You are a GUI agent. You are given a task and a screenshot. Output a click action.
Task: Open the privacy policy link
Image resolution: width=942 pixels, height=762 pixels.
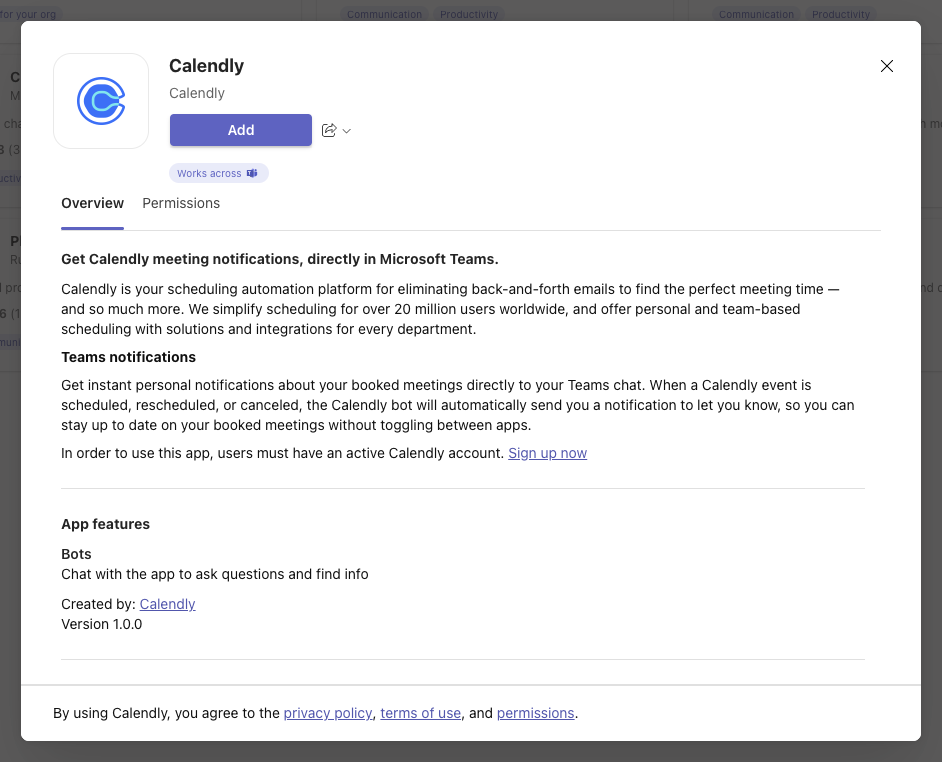point(328,713)
